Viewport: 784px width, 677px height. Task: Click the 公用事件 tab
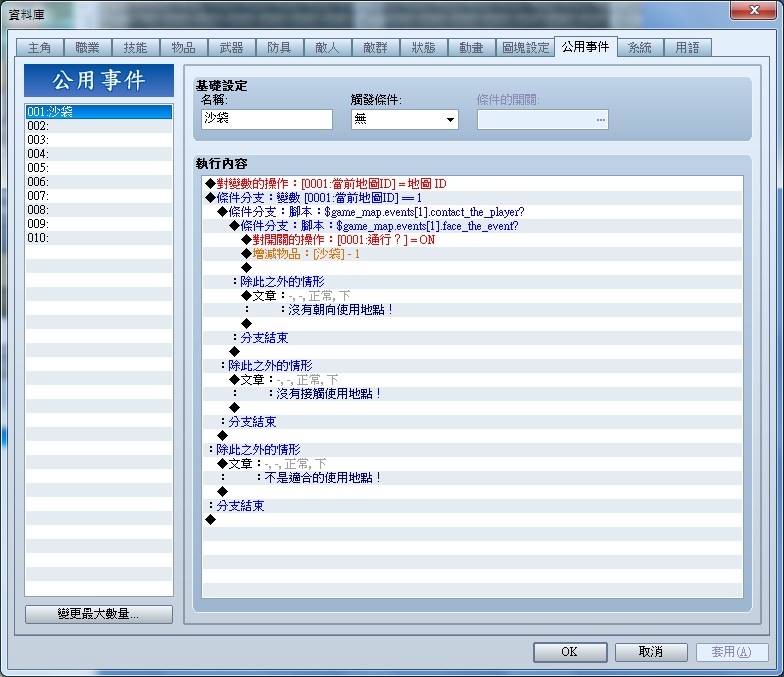[x=586, y=47]
